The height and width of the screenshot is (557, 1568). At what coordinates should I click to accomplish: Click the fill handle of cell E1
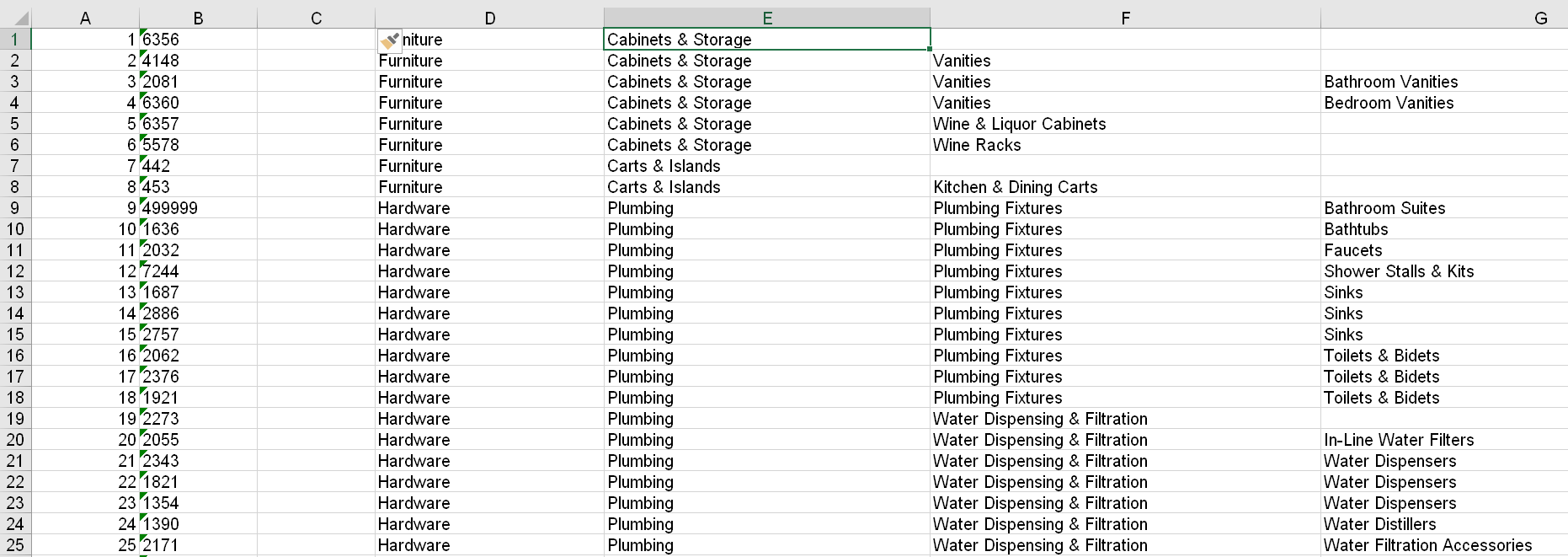(929, 50)
